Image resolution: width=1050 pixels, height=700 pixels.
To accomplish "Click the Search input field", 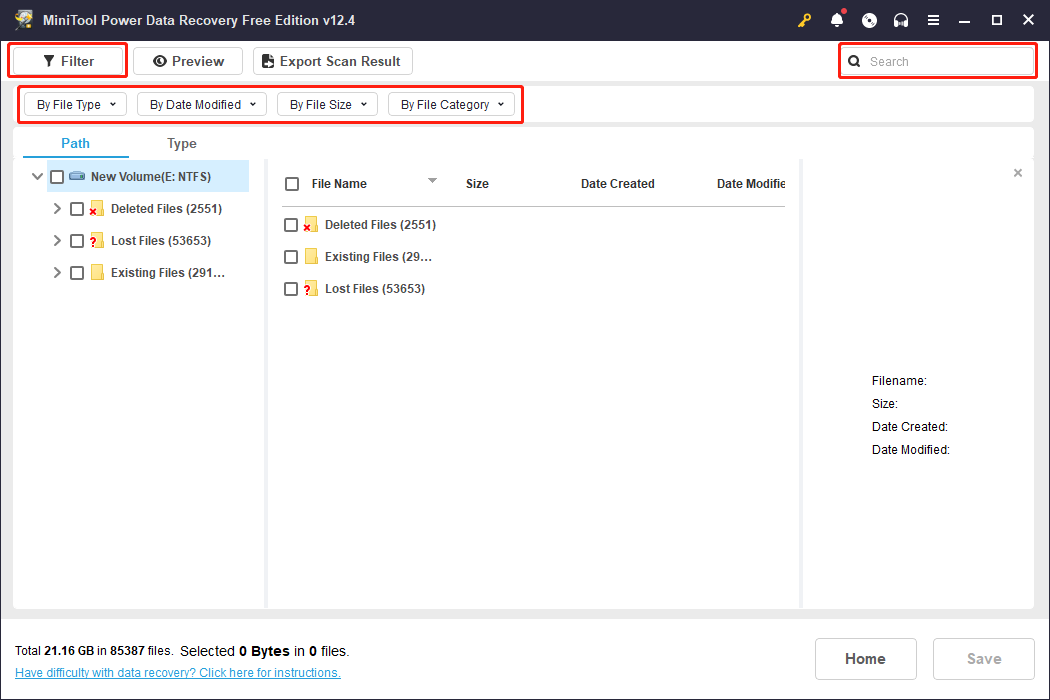I will [x=937, y=62].
